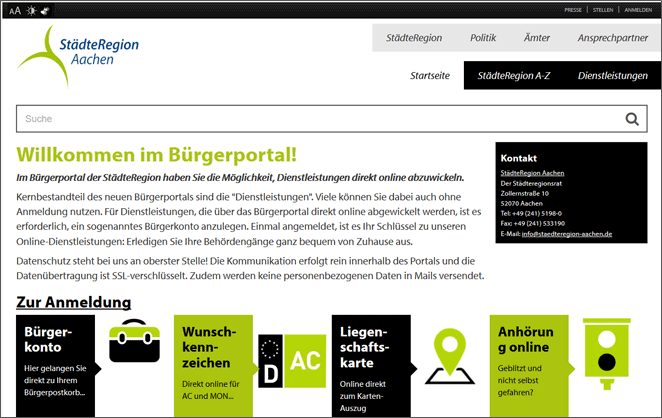Select the Startseite tab

point(430,76)
